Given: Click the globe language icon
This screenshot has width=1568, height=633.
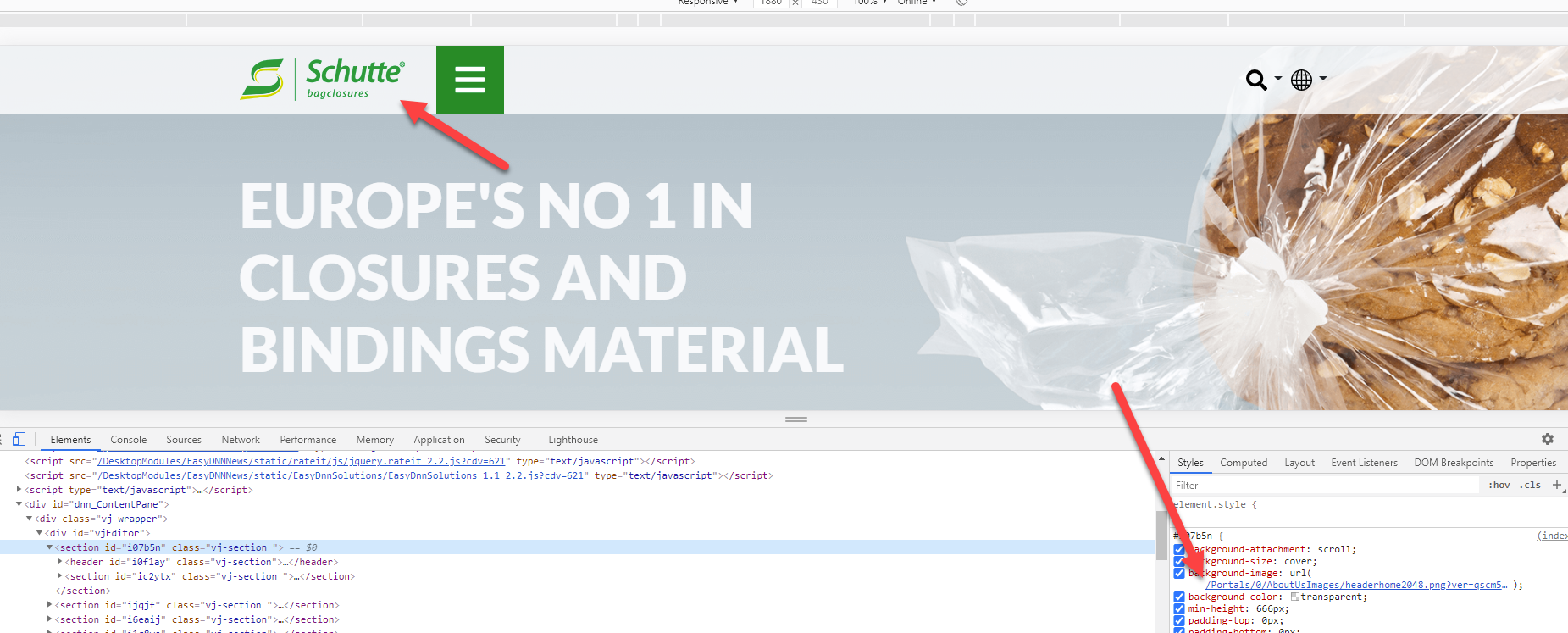Looking at the screenshot, I should [x=1301, y=80].
